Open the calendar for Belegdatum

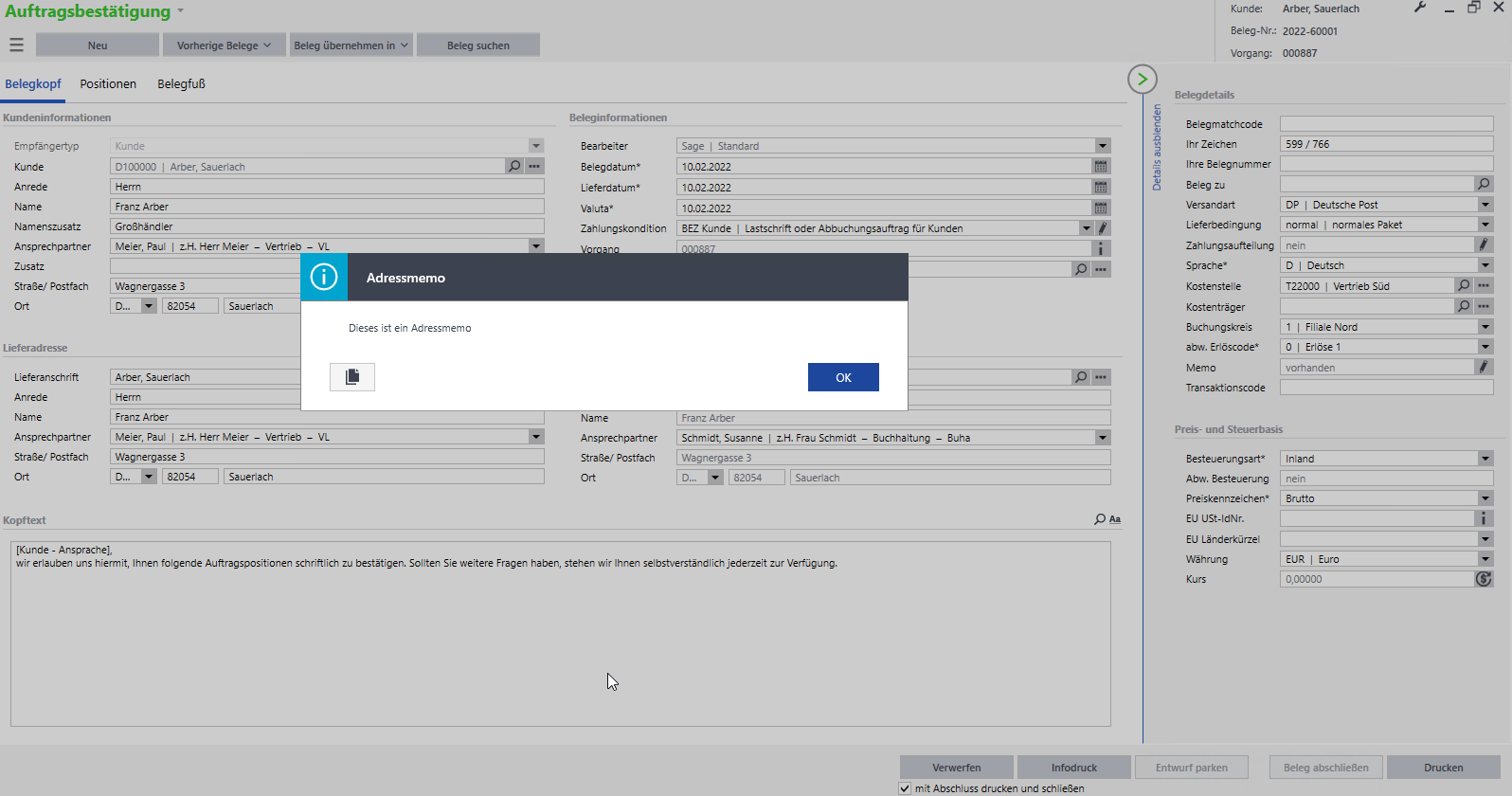[x=1101, y=167]
